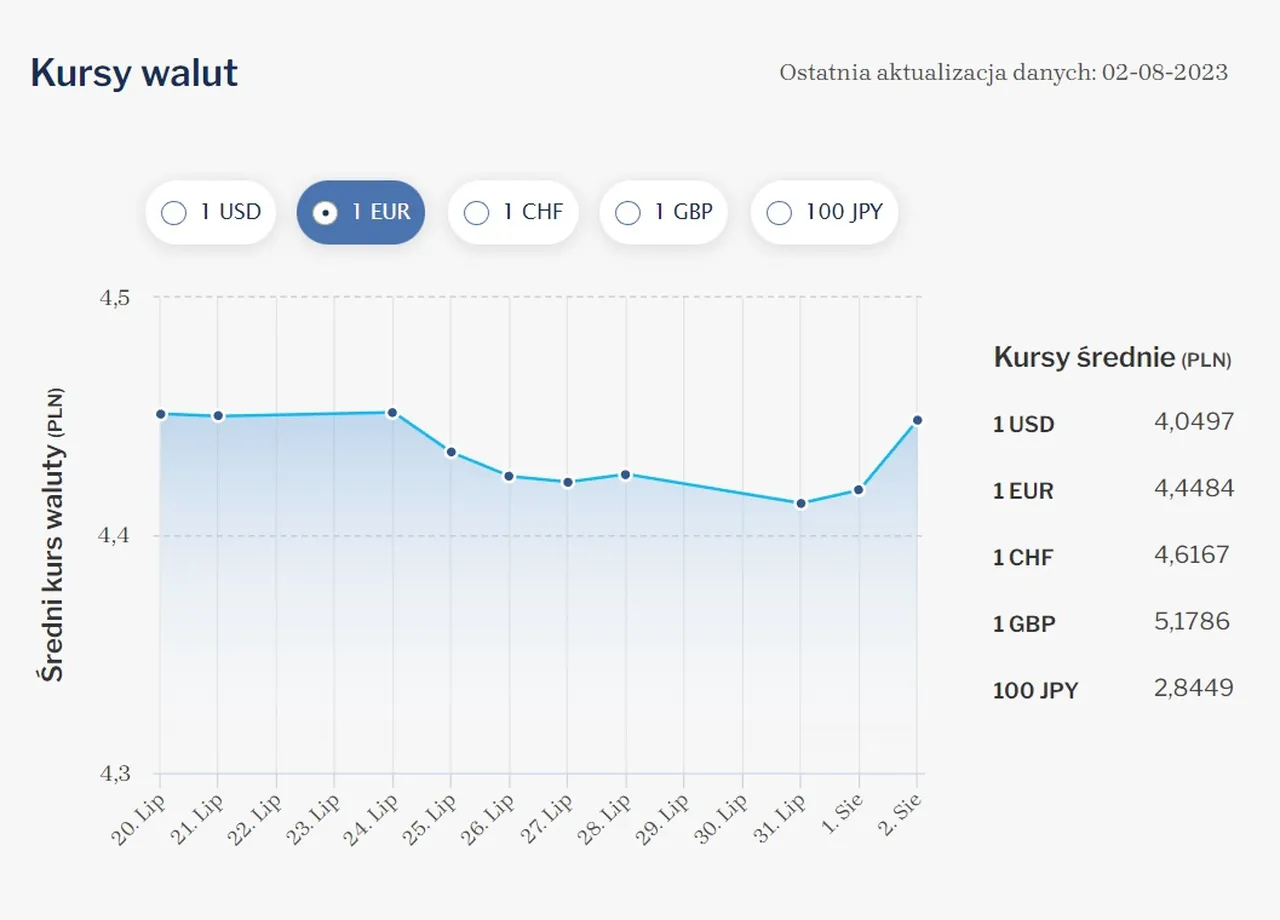Click the Średni kurs waluty axis title
This screenshot has width=1280, height=920.
[52, 534]
